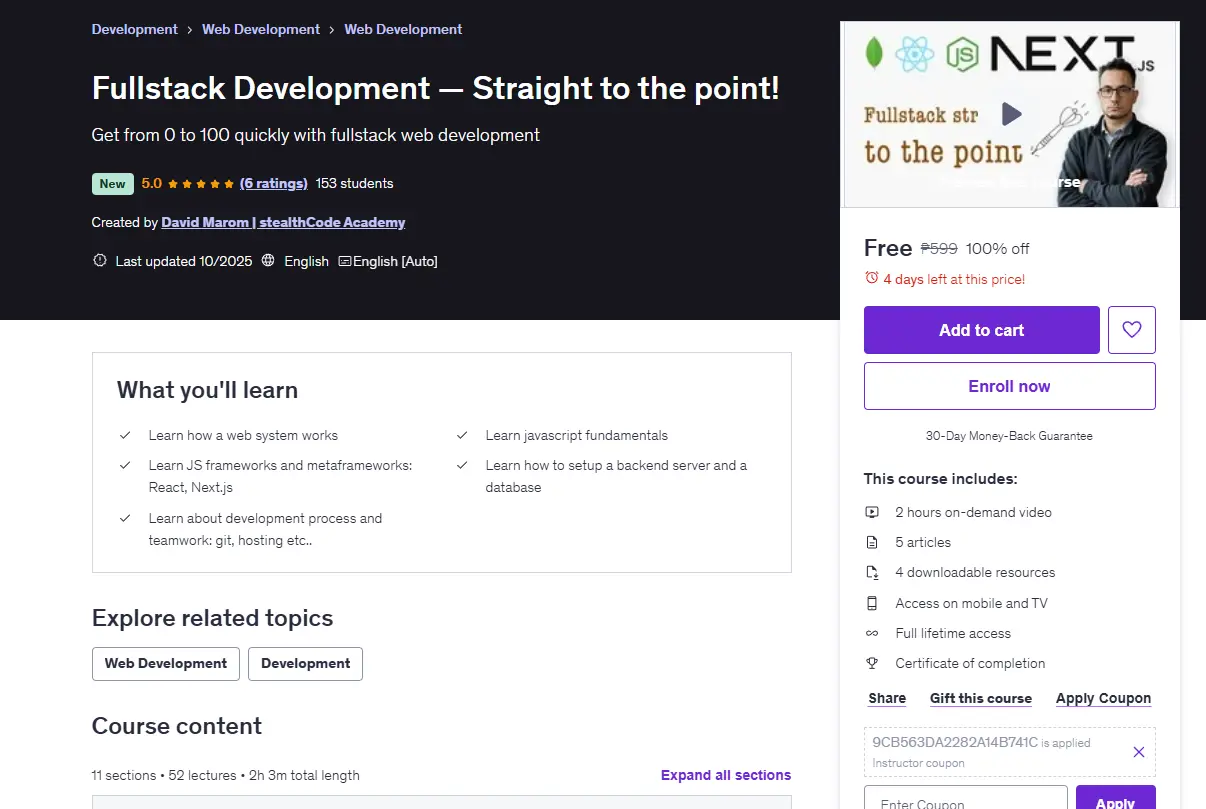Click the downloadable resources icon

pos(872,572)
